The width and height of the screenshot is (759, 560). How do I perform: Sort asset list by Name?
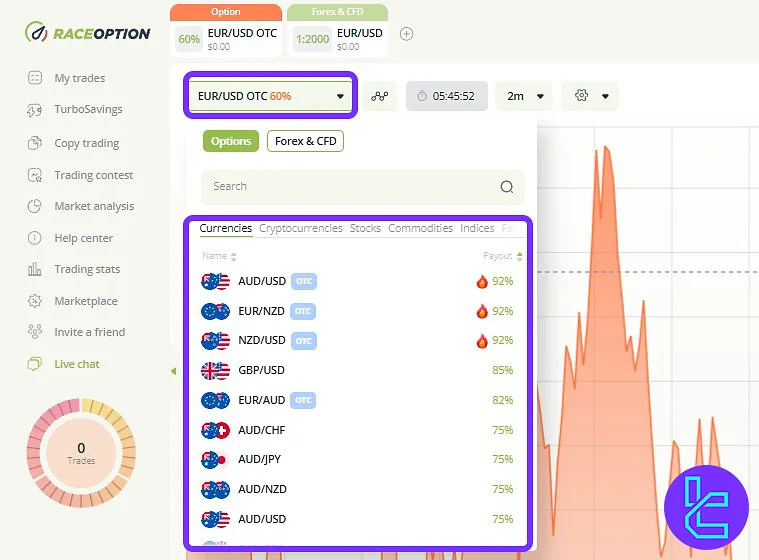(x=219, y=256)
